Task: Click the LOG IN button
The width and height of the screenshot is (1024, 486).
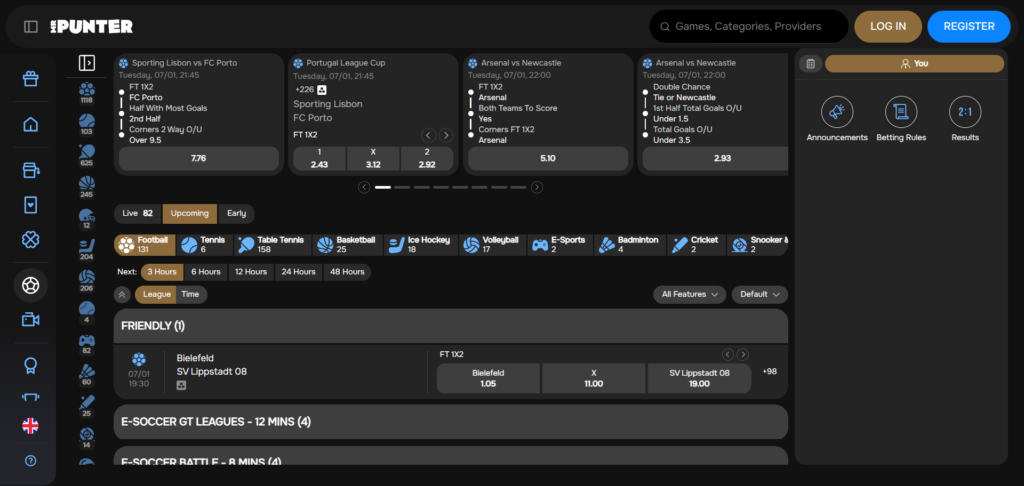Action: (887, 26)
